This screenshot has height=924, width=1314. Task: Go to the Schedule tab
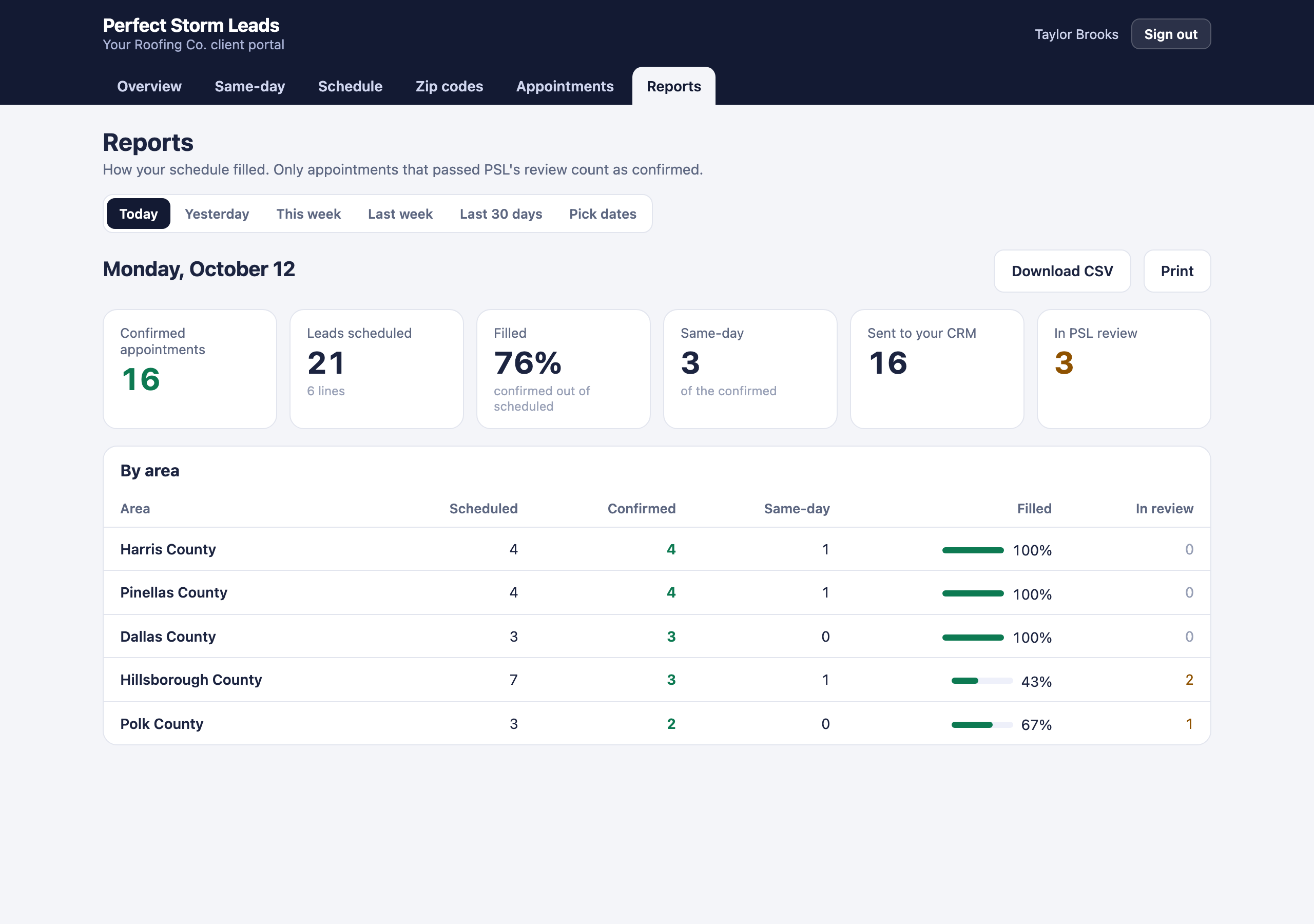(x=350, y=86)
